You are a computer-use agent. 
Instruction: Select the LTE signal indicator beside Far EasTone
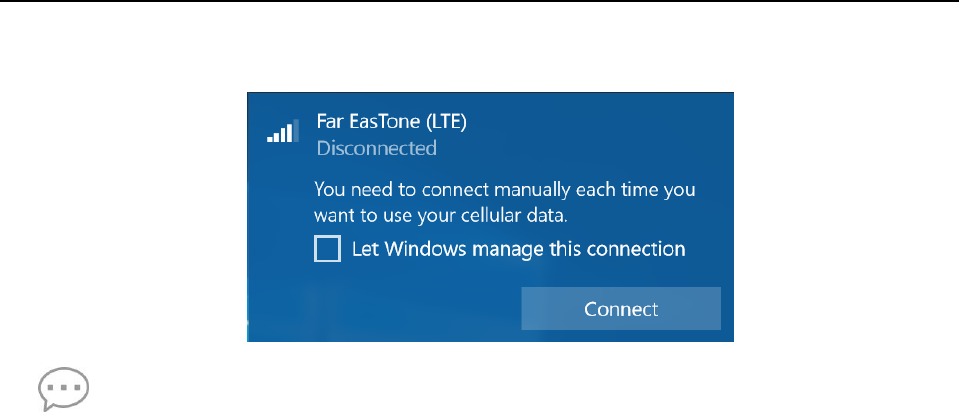coord(283,131)
